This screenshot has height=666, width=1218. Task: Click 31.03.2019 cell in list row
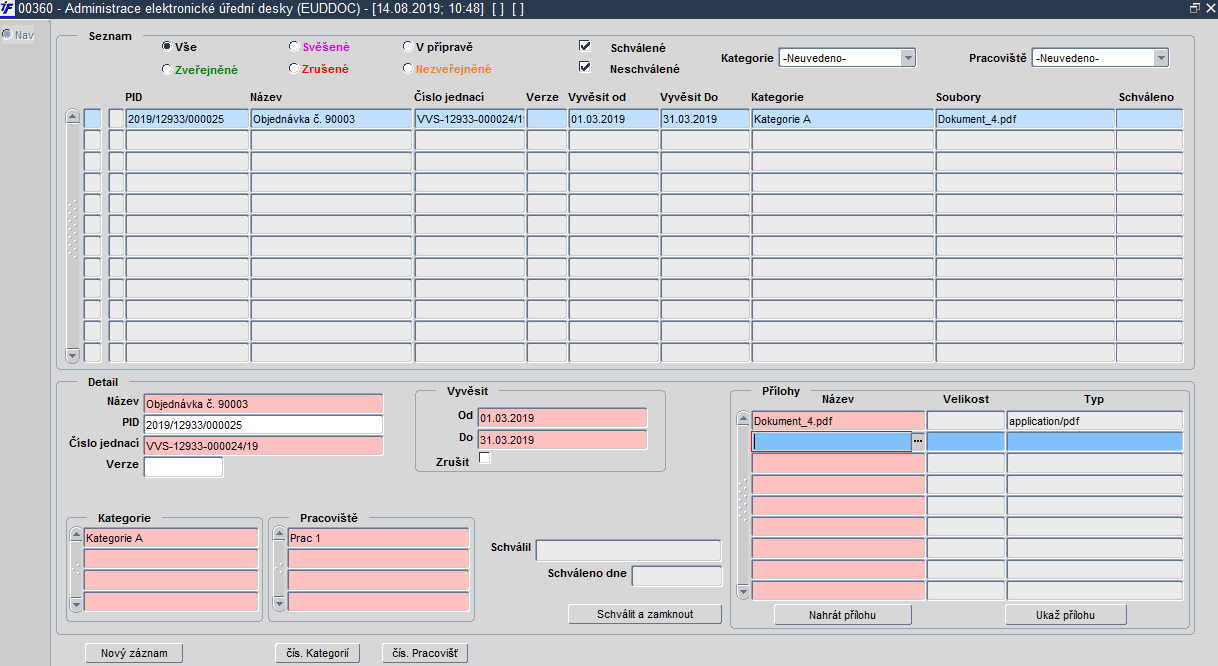coord(705,119)
